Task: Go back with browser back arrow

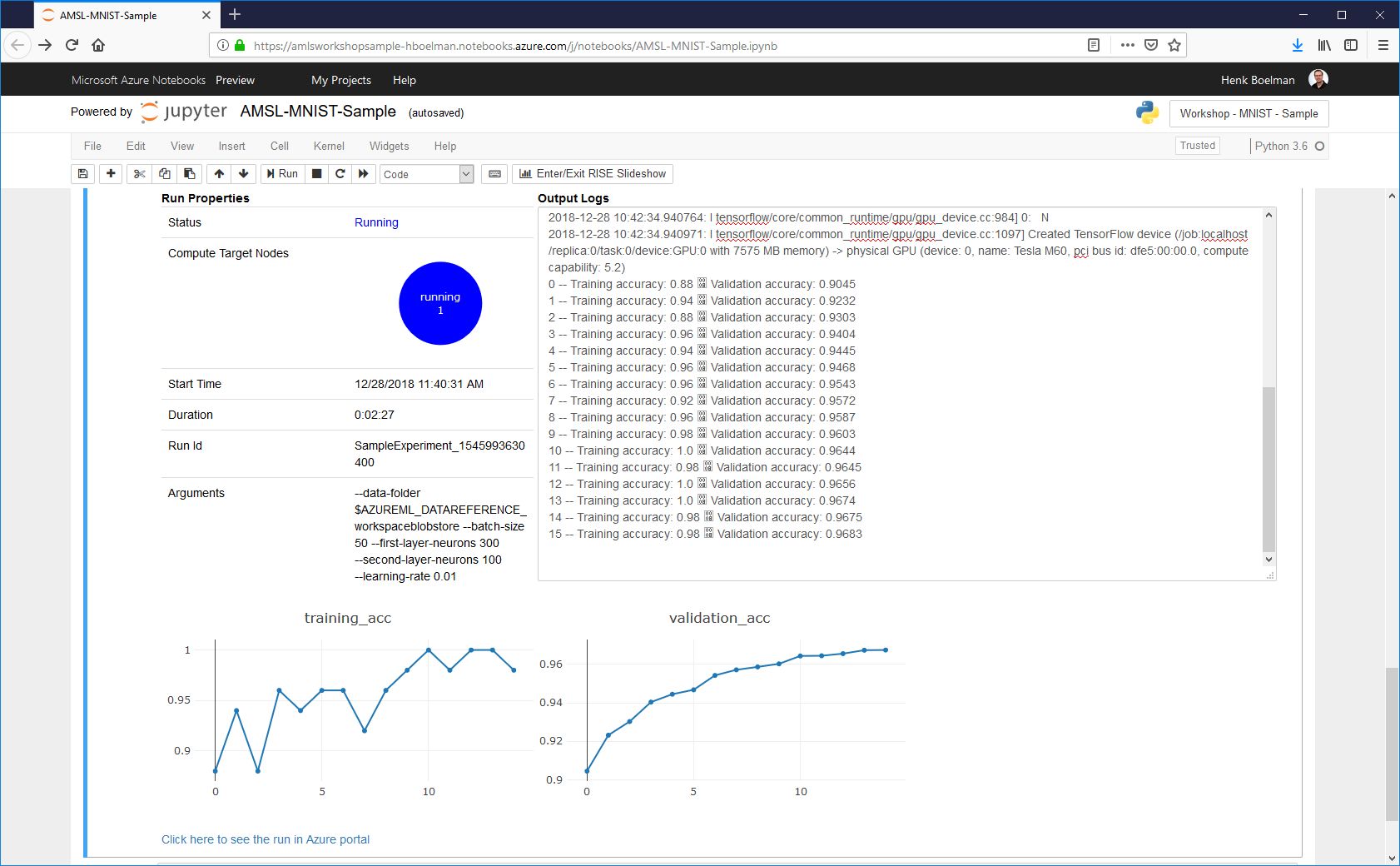Action: pyautogui.click(x=17, y=45)
